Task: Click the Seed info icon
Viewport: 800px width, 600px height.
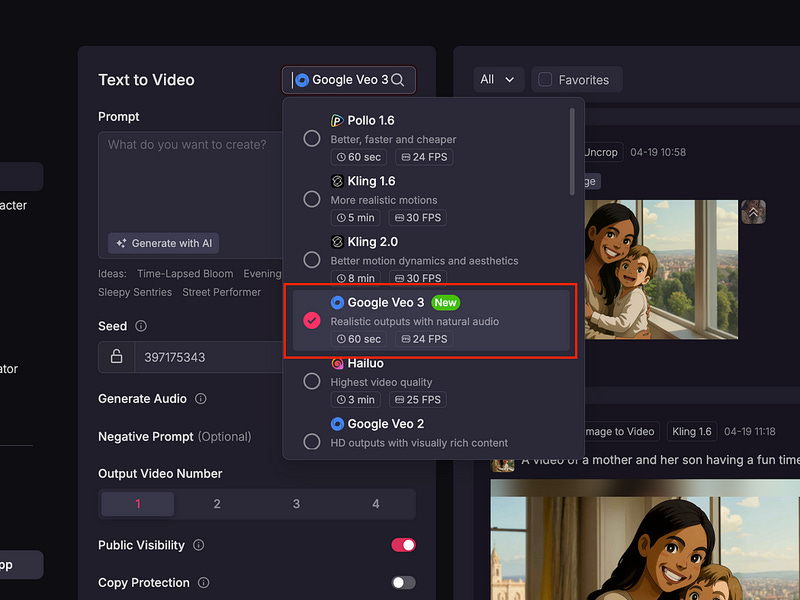Action: click(x=141, y=326)
